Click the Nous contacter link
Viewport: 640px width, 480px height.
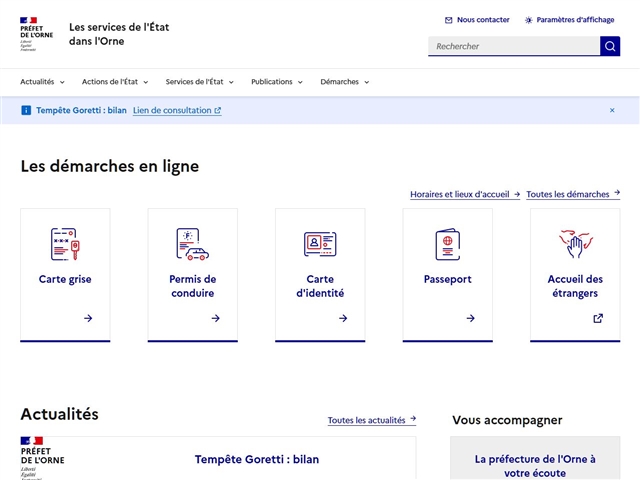click(477, 20)
